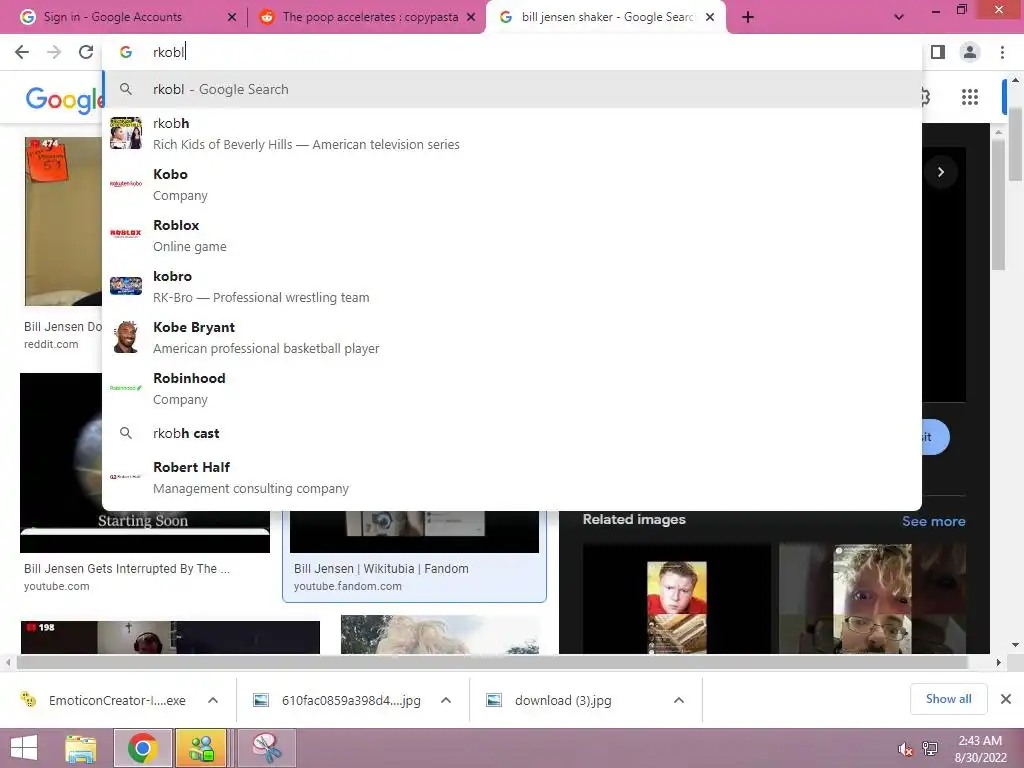Viewport: 1024px width, 768px height.
Task: Open the taskbar clock showing 2:43 AM
Action: point(980,749)
